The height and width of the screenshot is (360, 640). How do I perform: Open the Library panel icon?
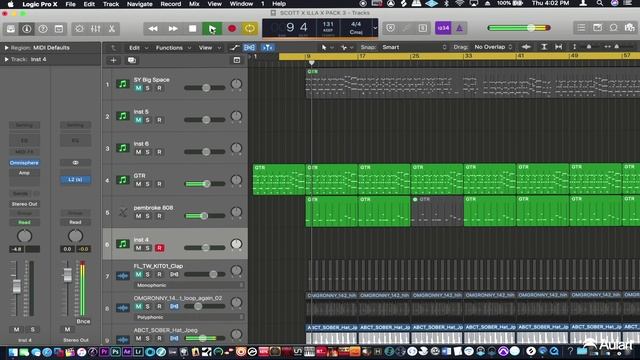tap(11, 29)
